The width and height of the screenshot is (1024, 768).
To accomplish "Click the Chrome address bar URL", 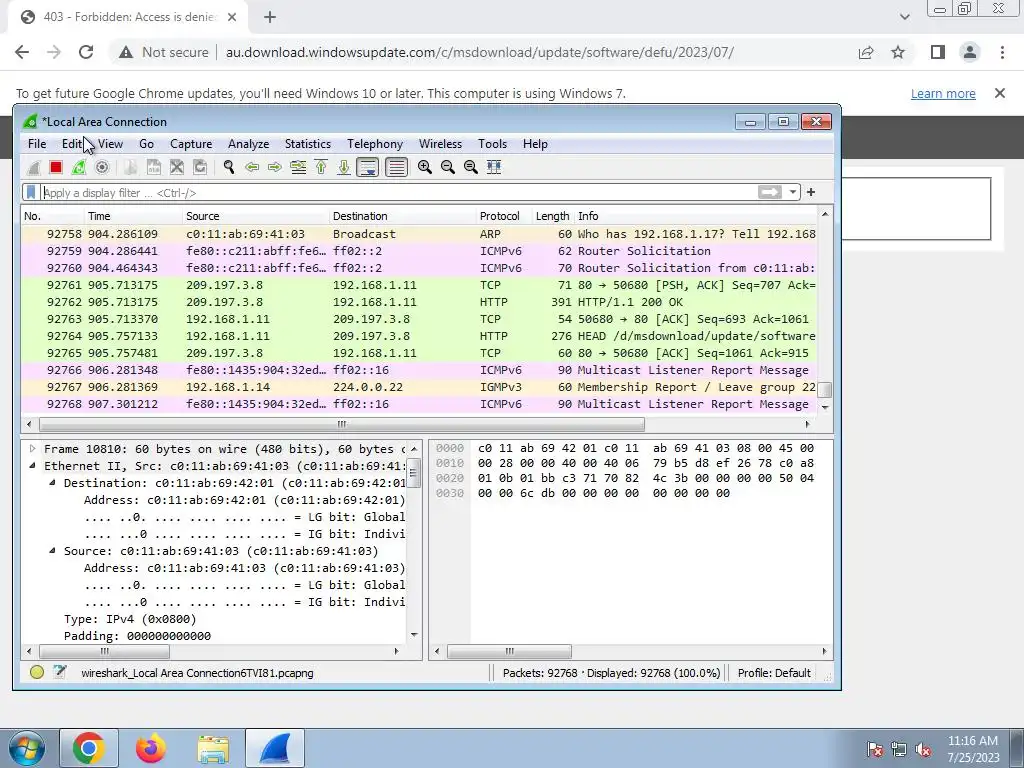I will coord(479,52).
